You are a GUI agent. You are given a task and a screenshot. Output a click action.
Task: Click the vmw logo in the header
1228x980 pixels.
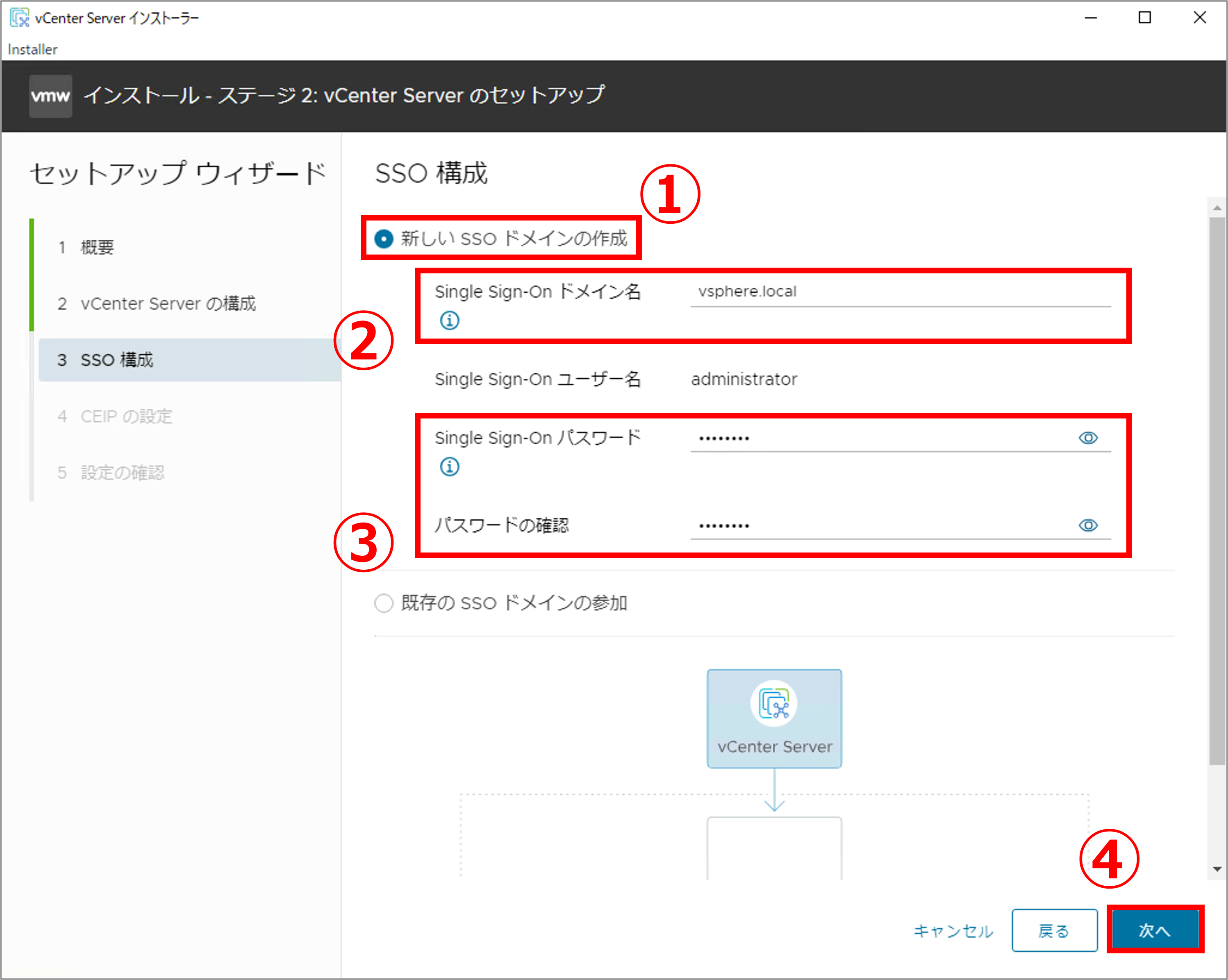51,95
